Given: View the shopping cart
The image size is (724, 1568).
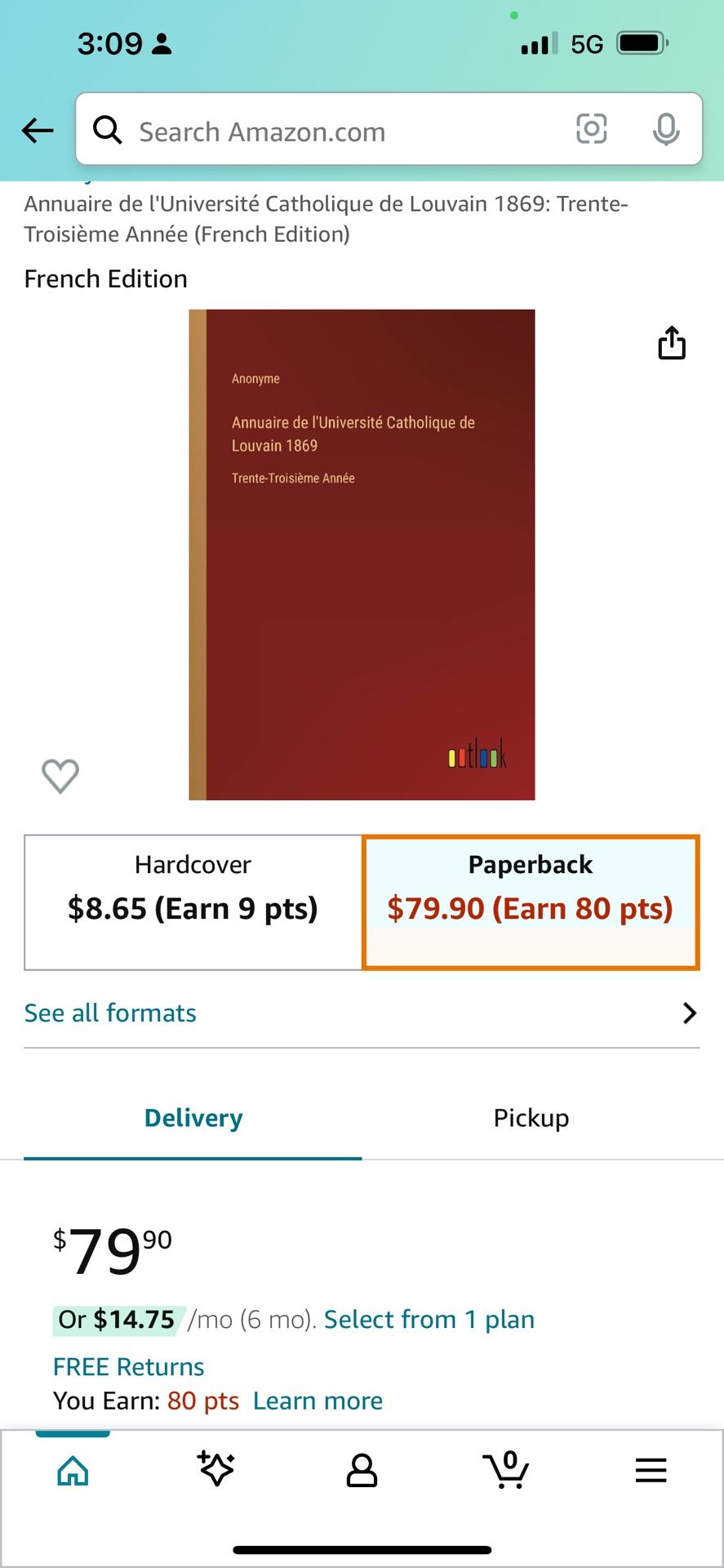Looking at the screenshot, I should (506, 1469).
